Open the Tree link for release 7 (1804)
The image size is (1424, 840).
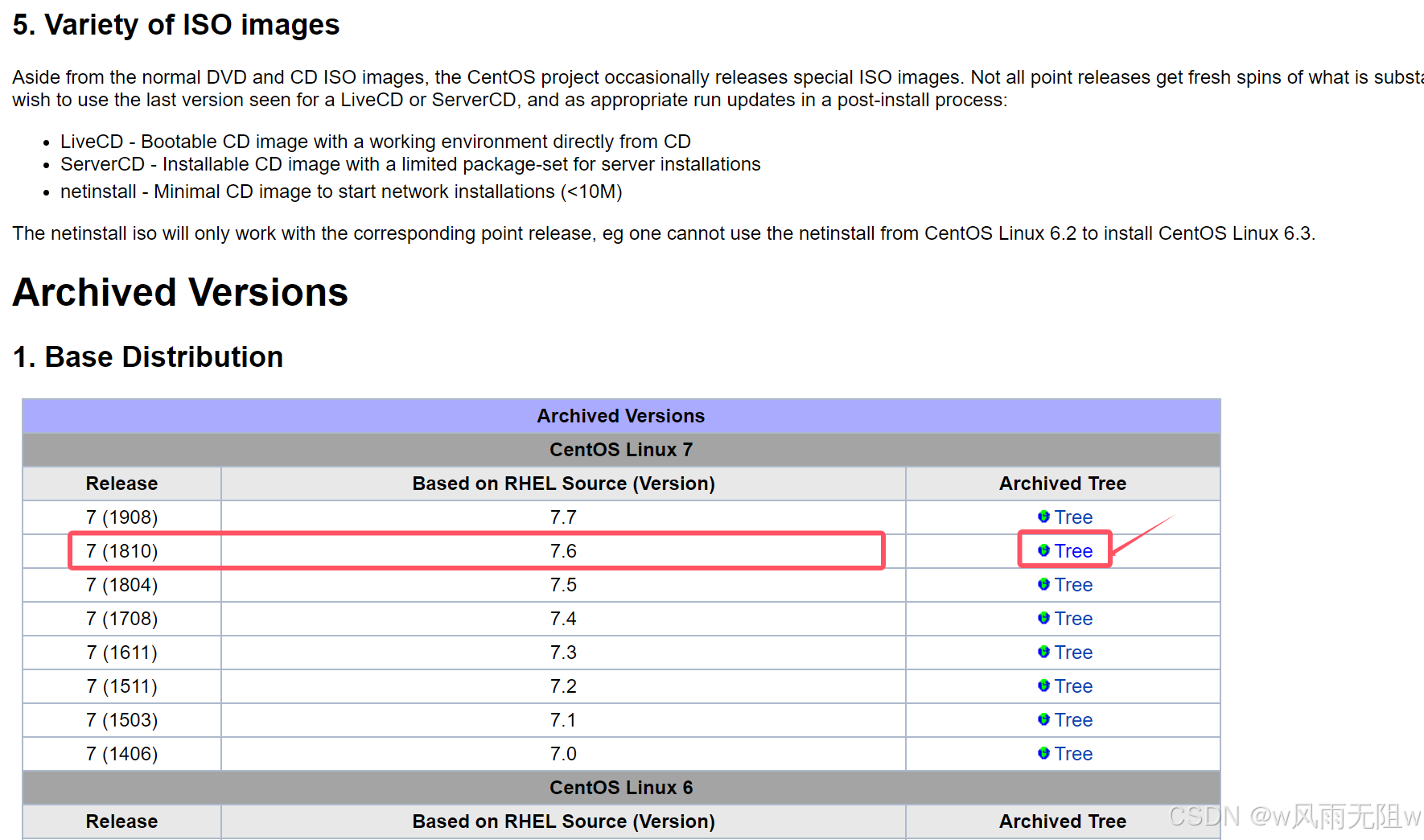[x=1073, y=585]
